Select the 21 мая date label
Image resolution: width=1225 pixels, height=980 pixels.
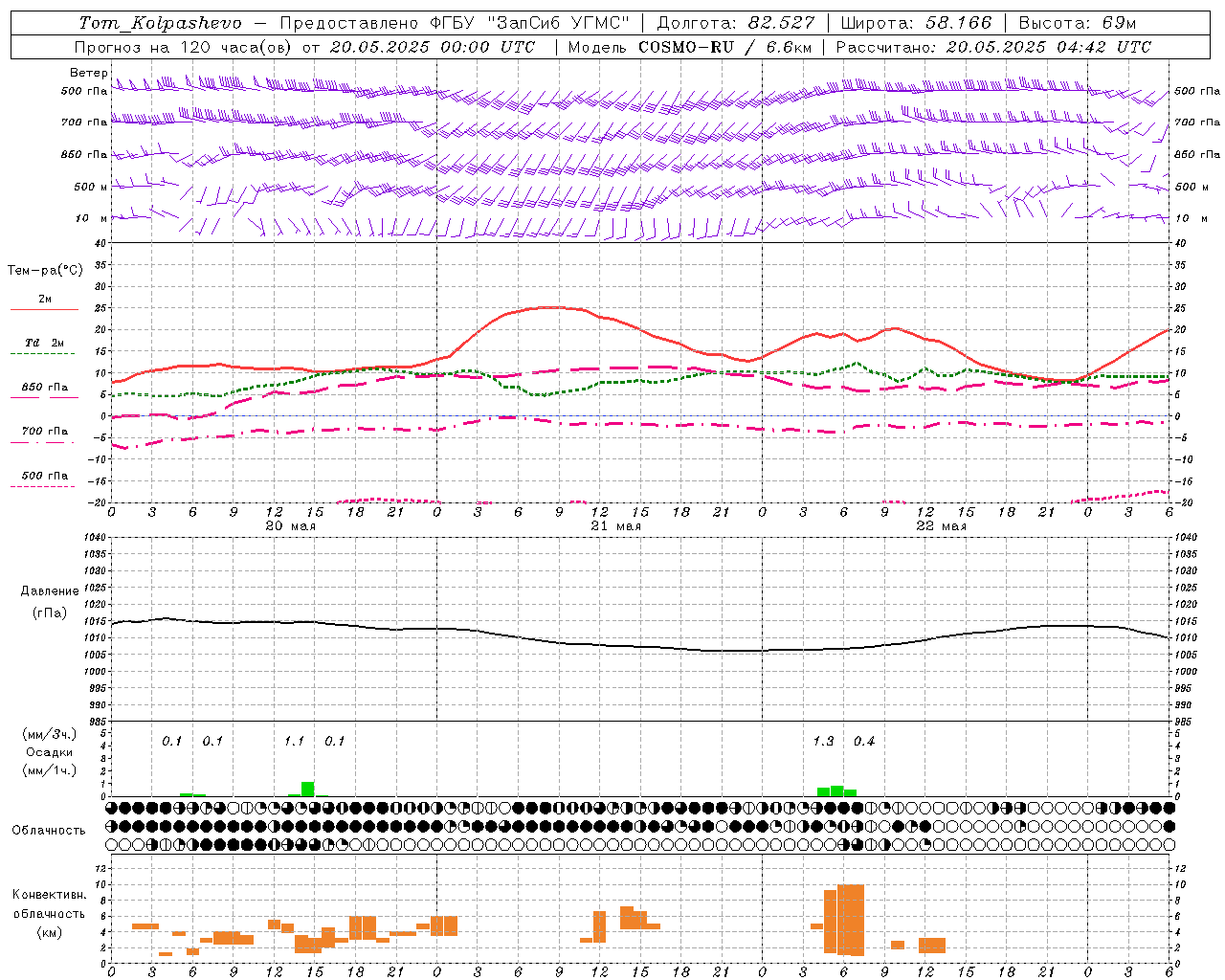615,525
